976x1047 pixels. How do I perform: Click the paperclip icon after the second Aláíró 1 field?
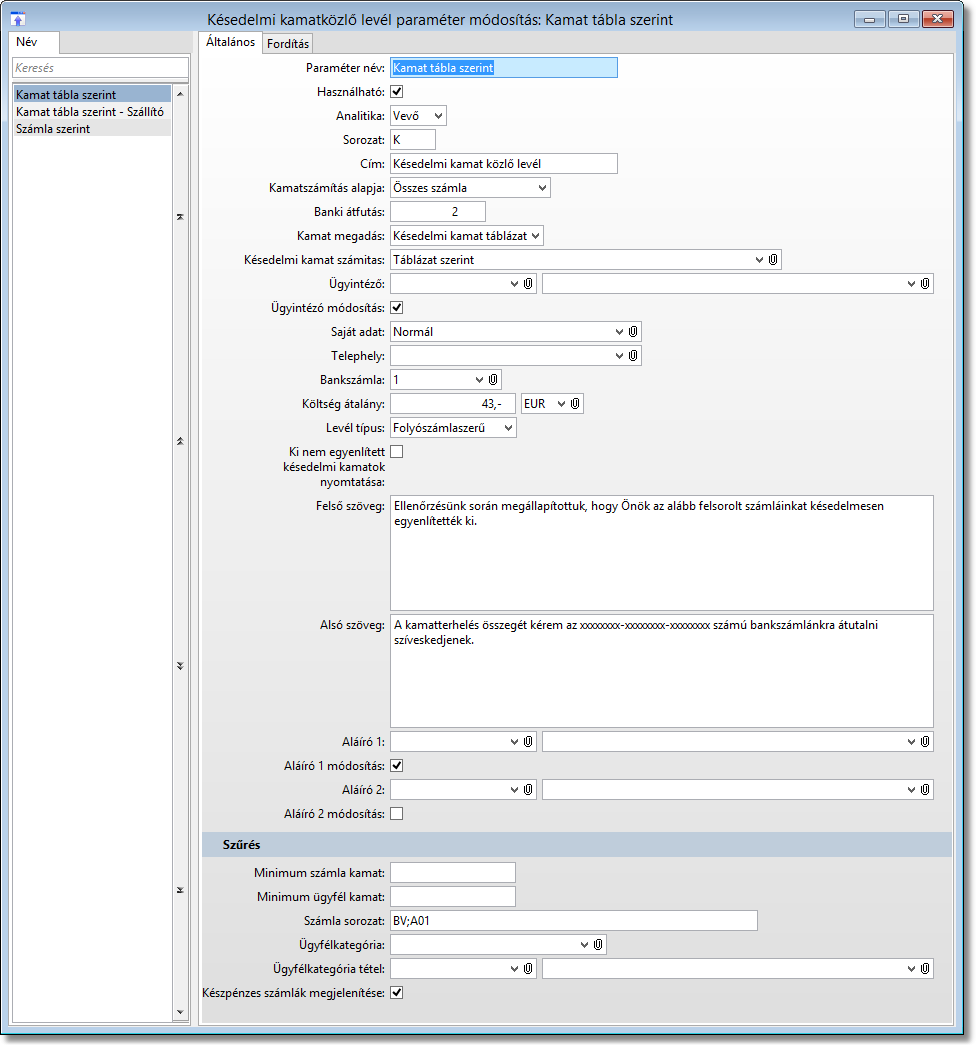[925, 742]
